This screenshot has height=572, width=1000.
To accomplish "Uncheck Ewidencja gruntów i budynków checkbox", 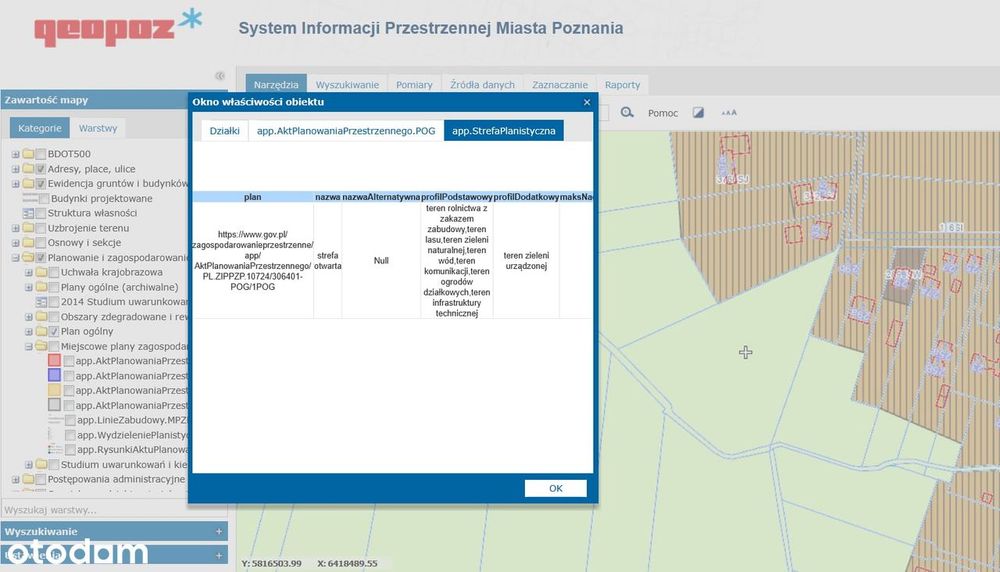I will pos(41,184).
